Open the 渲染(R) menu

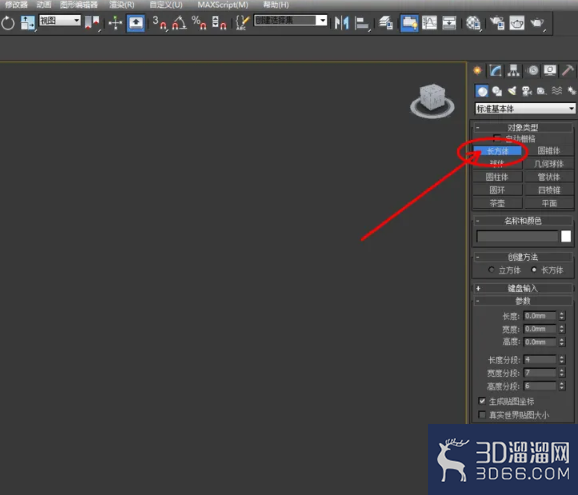point(122,5)
